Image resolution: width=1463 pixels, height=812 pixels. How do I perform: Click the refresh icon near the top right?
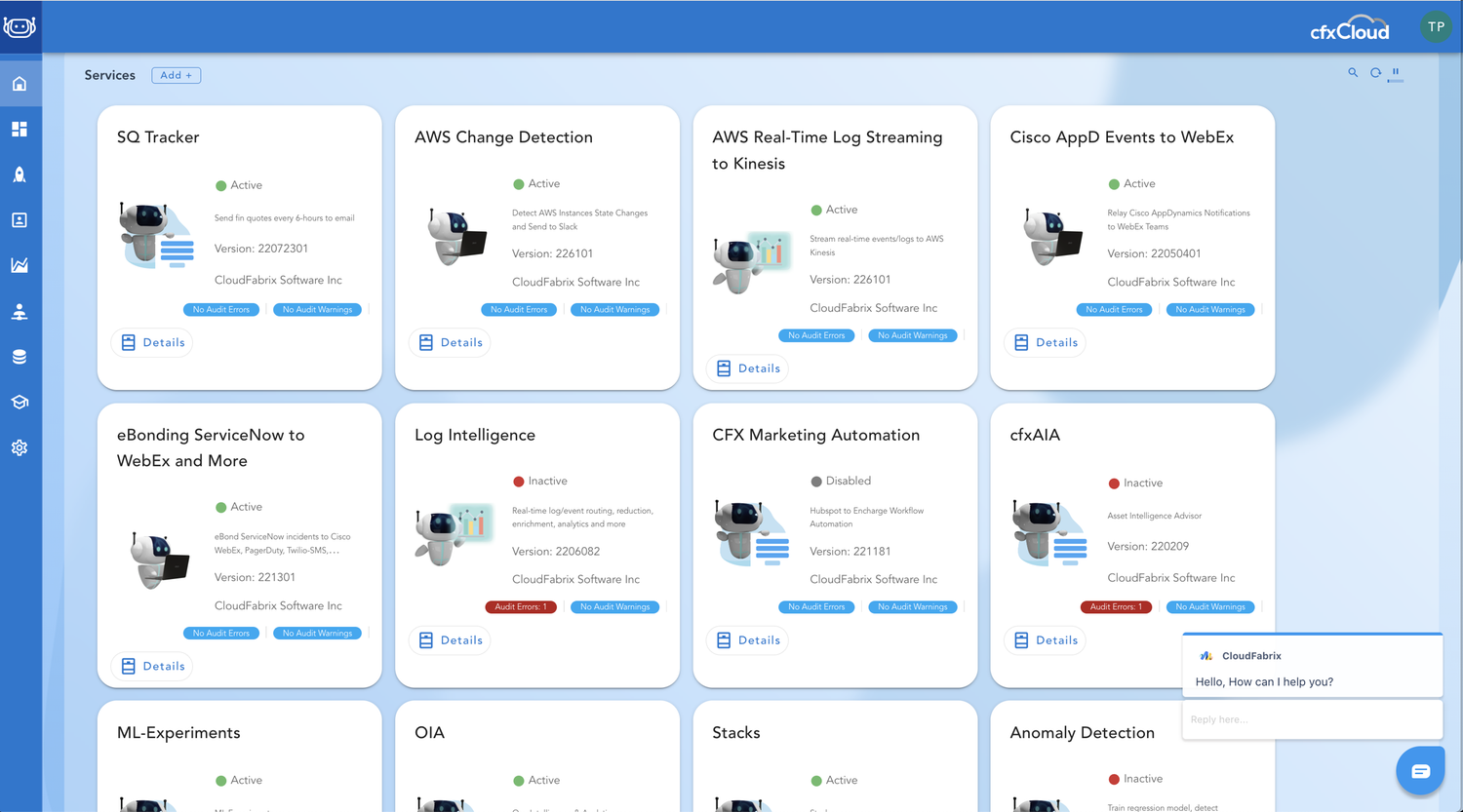1375,72
